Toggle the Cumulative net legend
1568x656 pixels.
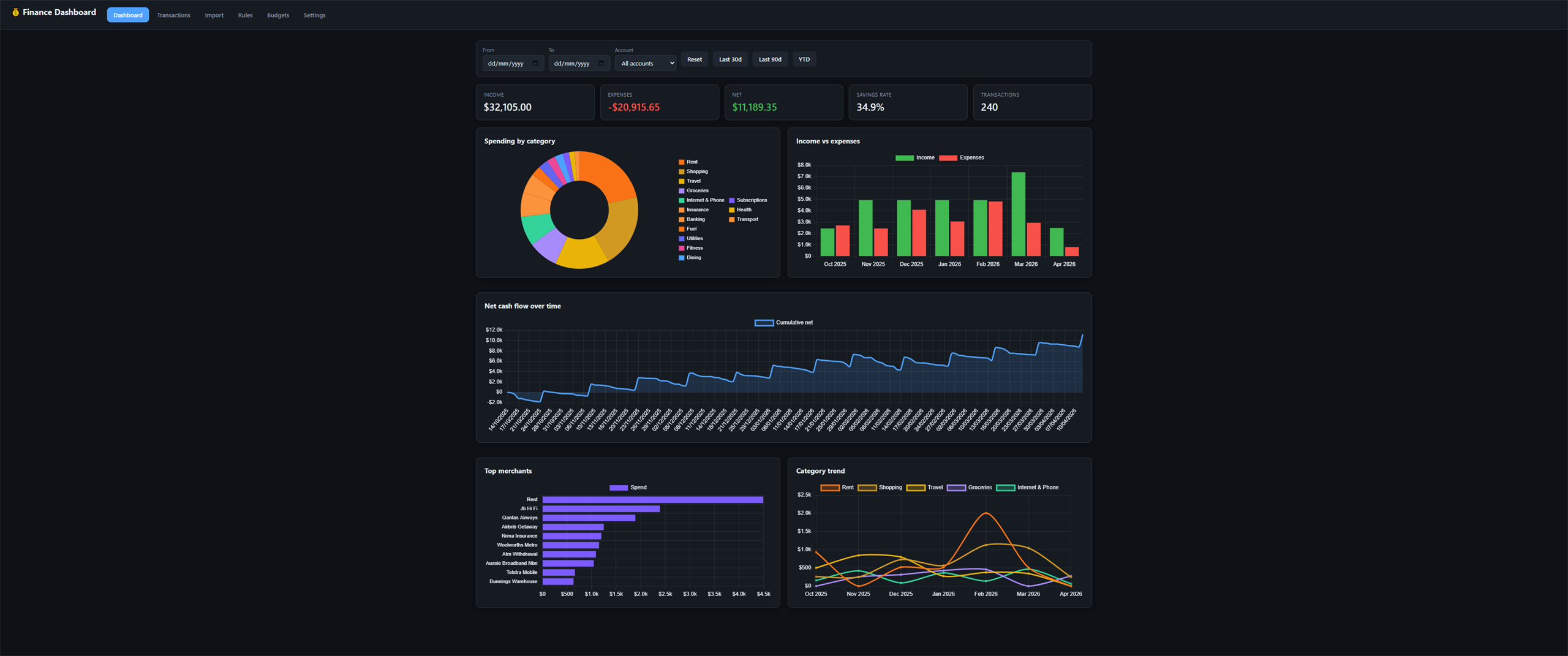[x=784, y=323]
